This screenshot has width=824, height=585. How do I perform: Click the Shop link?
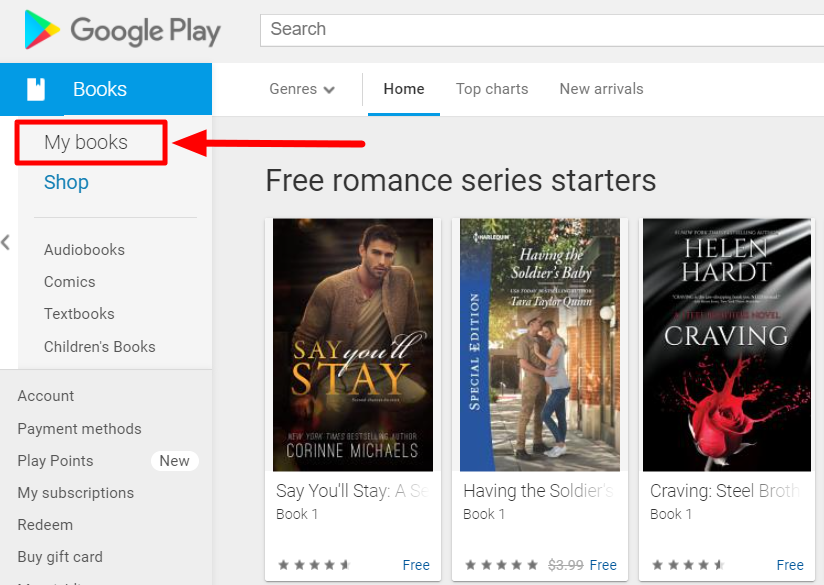tap(66, 182)
